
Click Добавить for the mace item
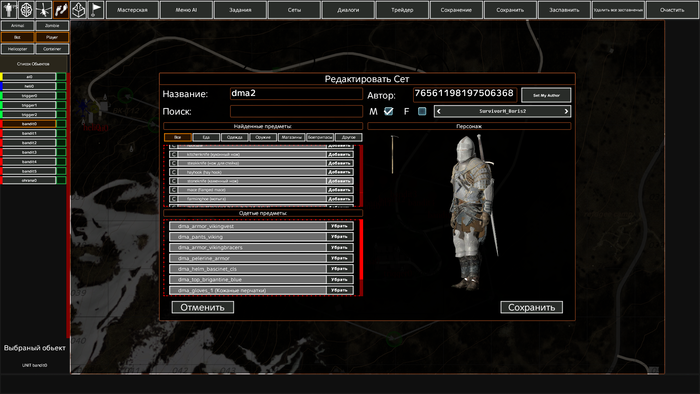click(339, 190)
